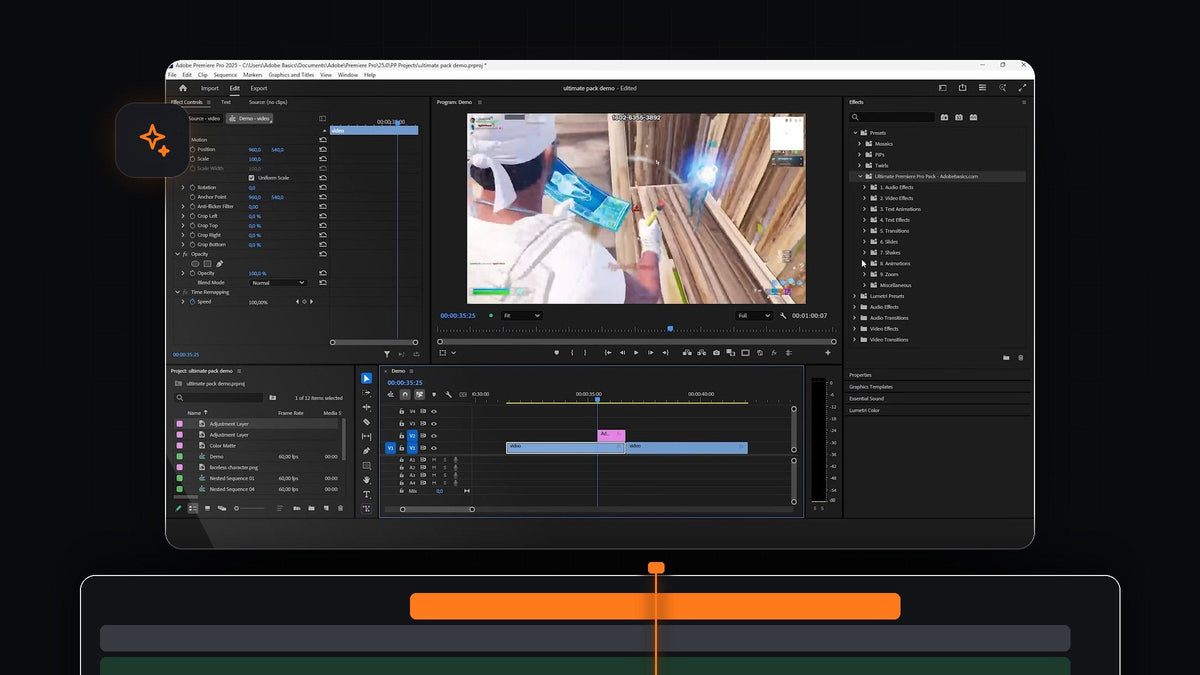Toggle Linked Selection in timeline
The height and width of the screenshot is (675, 1200).
420,394
